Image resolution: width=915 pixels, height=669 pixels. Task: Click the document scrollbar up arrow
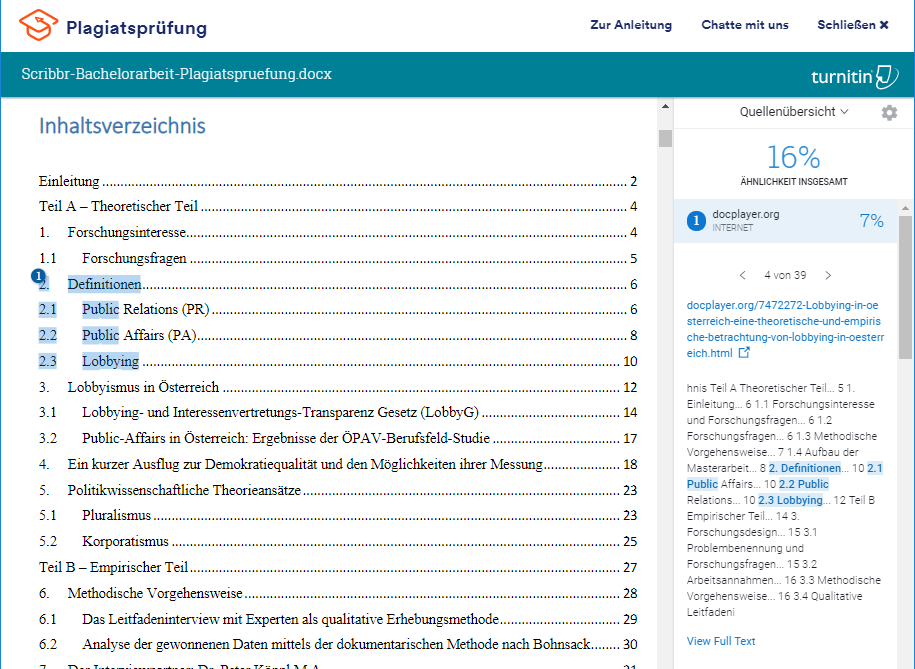click(x=665, y=107)
